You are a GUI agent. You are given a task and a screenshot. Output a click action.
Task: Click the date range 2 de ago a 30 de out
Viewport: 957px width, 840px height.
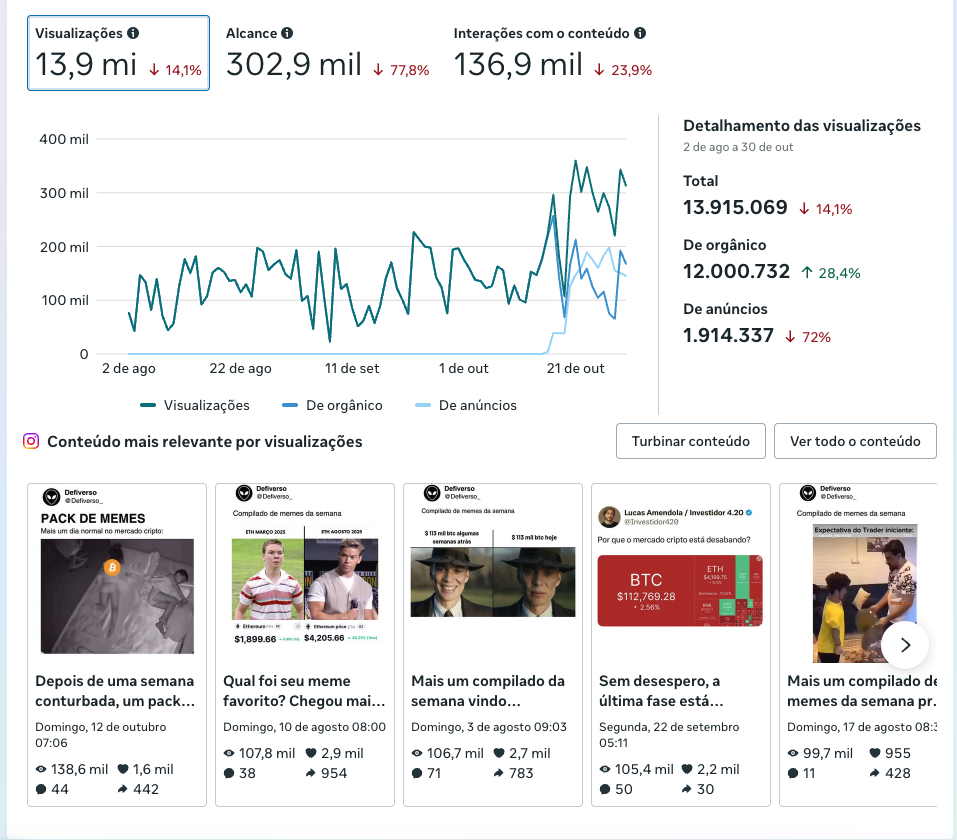tap(738, 147)
